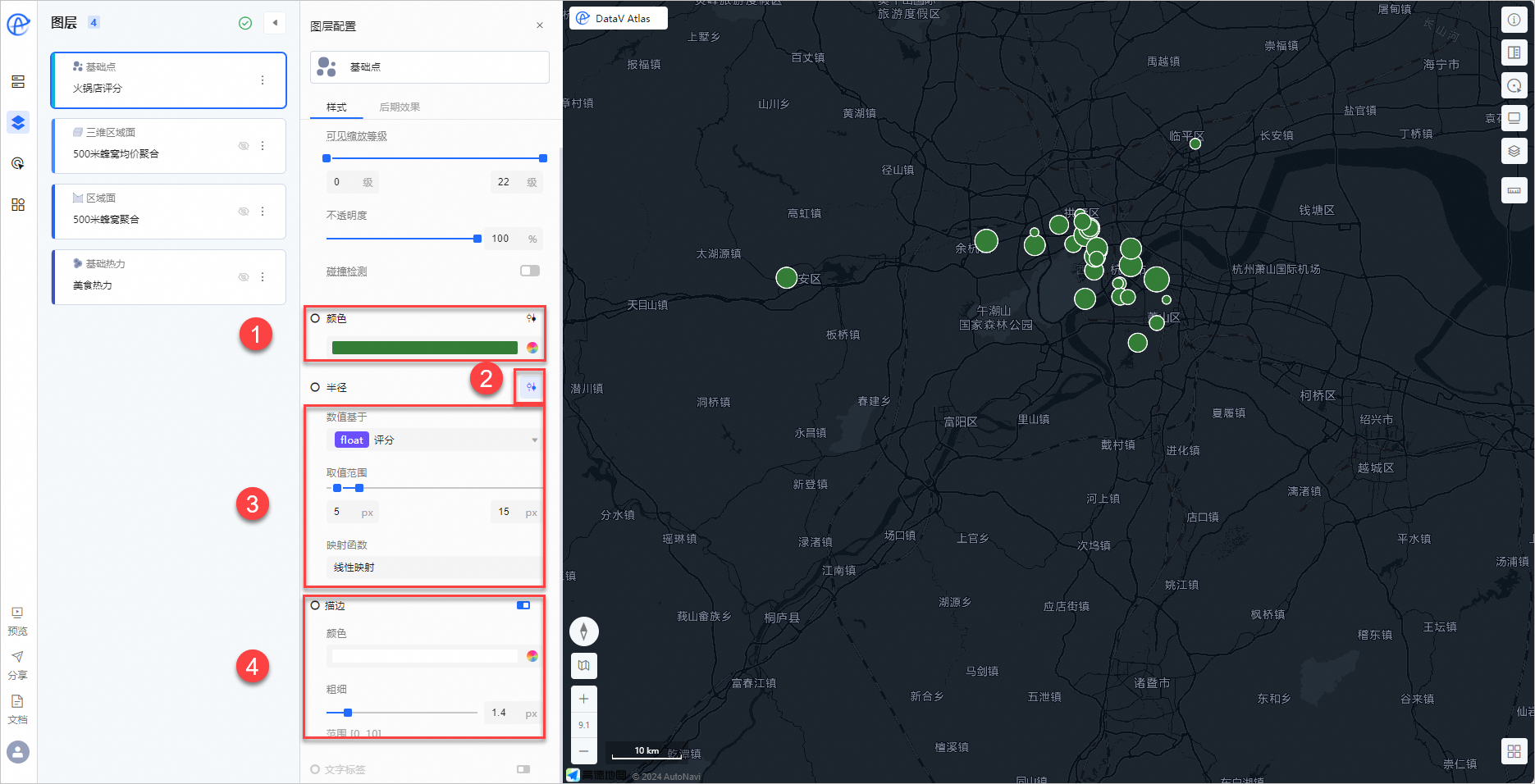Open more options for 美食热力 layer
Image resolution: width=1535 pixels, height=784 pixels.
coord(263,277)
